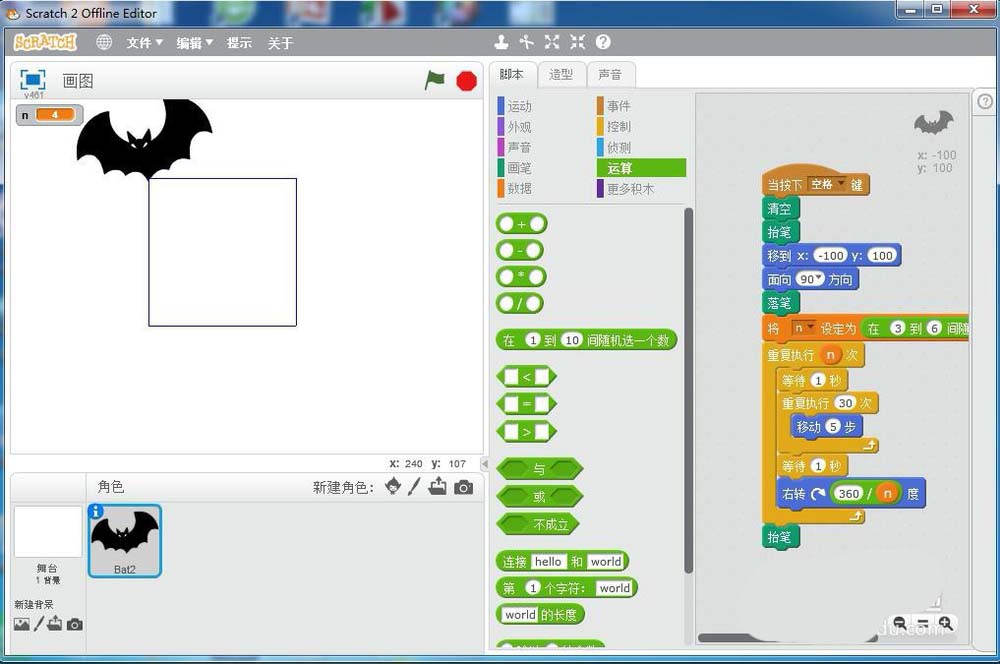Select the Grow sprite tool
The image size is (1000, 664).
tap(552, 42)
